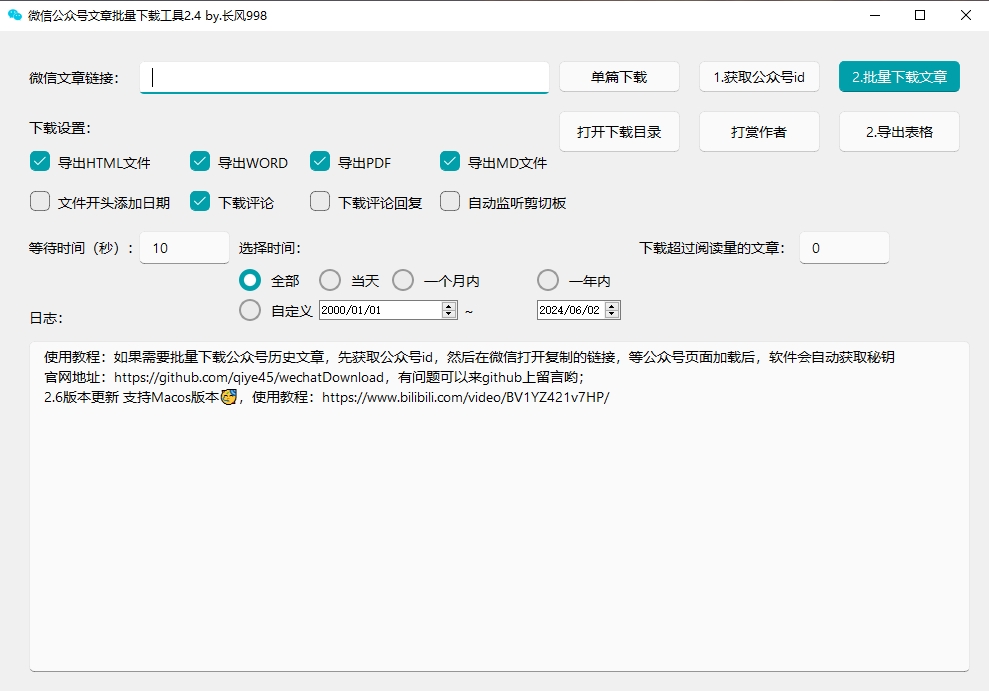This screenshot has width=989, height=691.
Task: Disable 导出MD文件 export
Action: coord(450,161)
